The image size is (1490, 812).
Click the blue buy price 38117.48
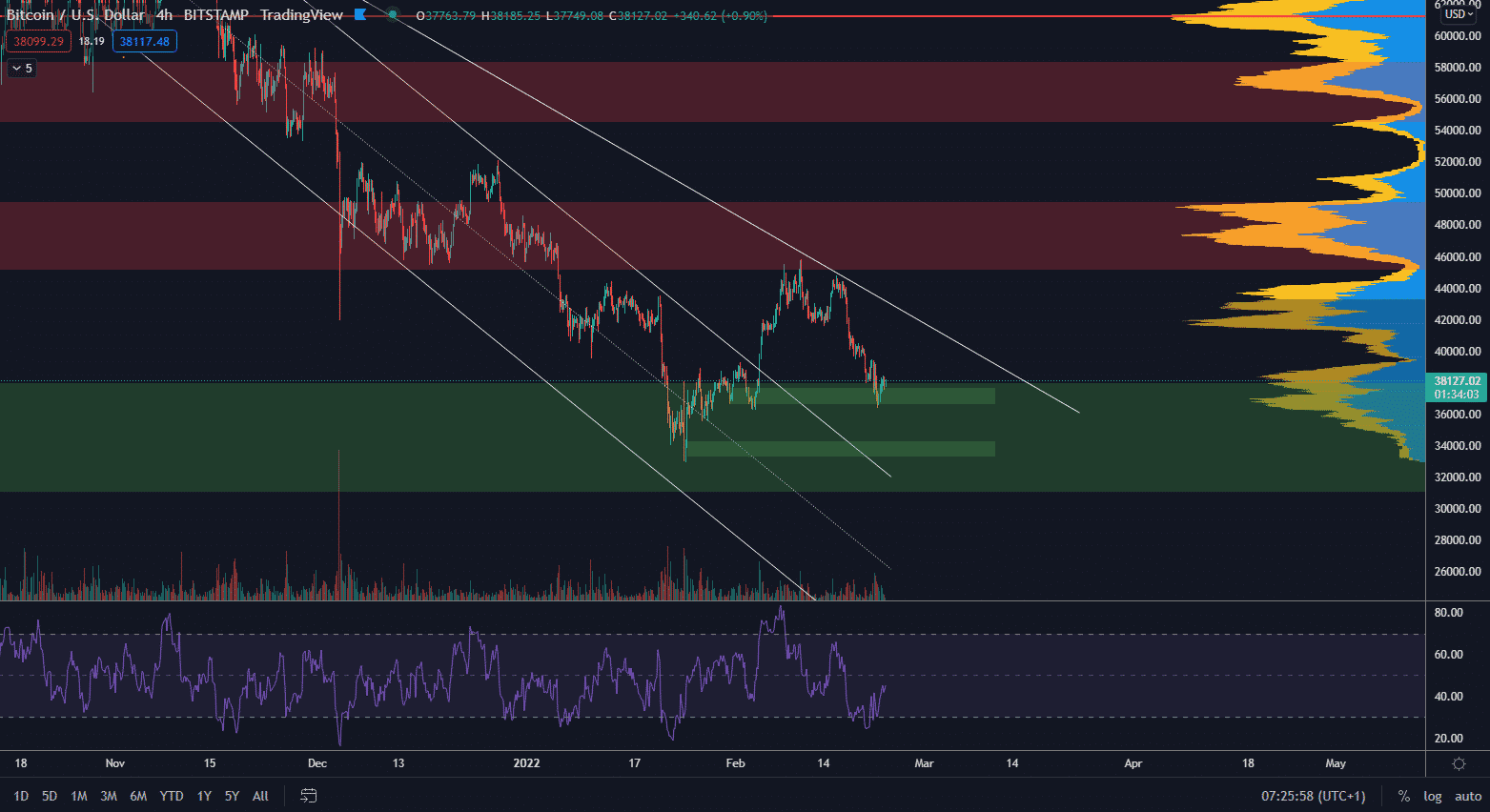click(144, 42)
